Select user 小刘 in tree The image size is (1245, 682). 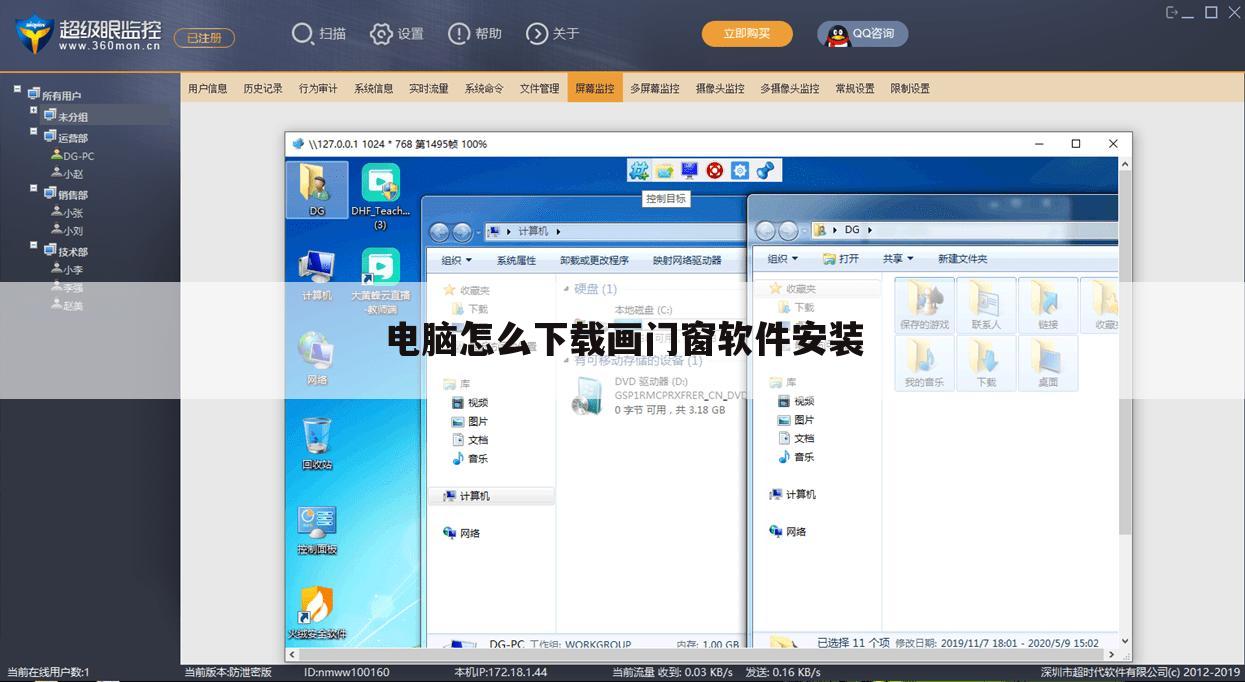coord(67,231)
